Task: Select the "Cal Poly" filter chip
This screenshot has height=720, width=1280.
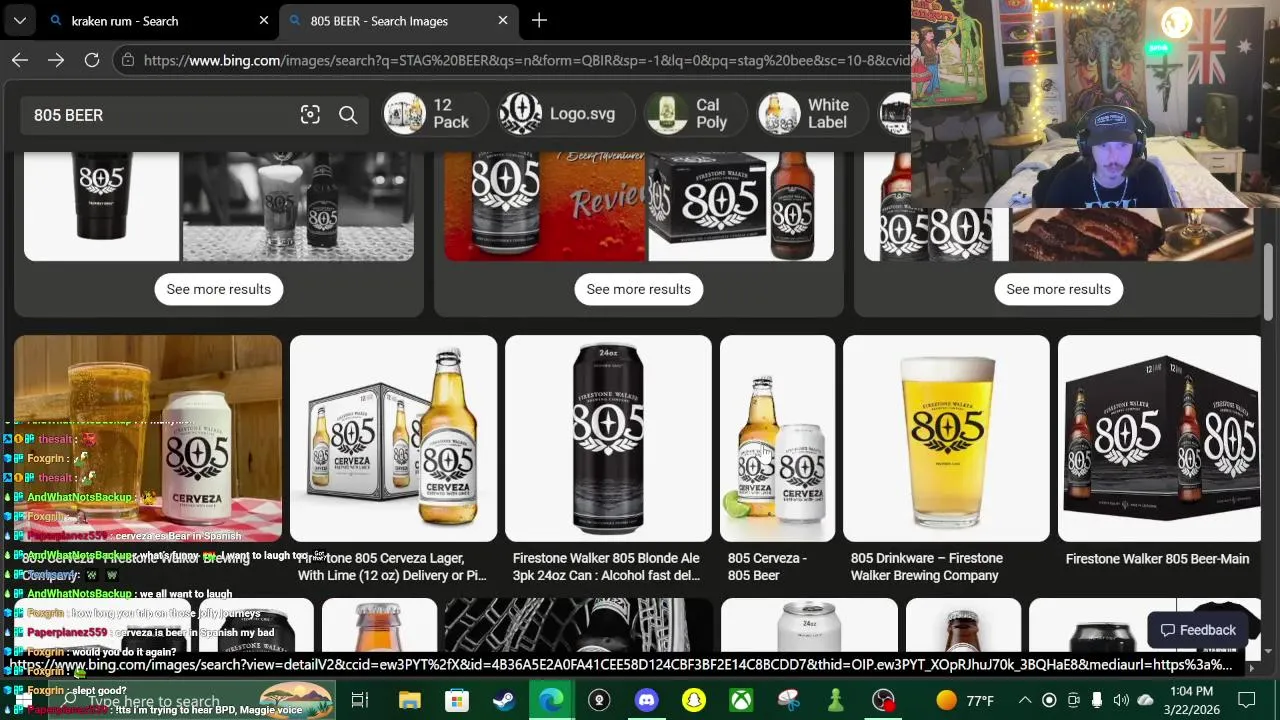Action: pyautogui.click(x=694, y=114)
